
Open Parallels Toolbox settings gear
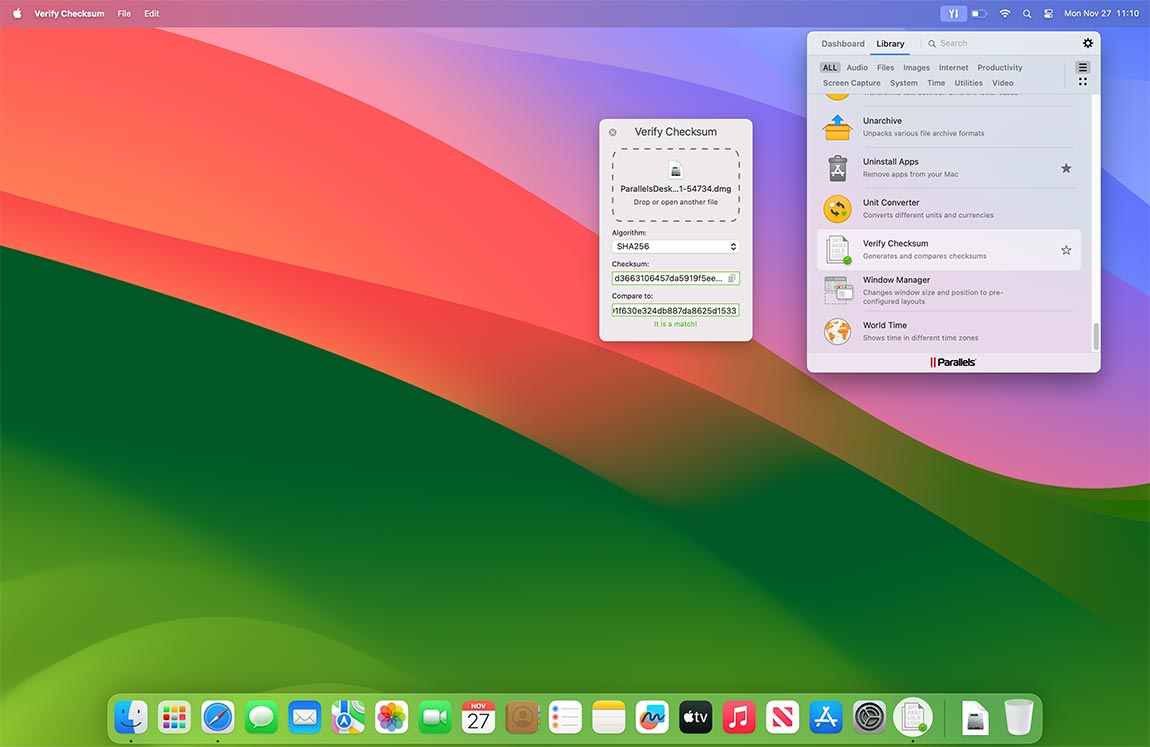click(1088, 43)
